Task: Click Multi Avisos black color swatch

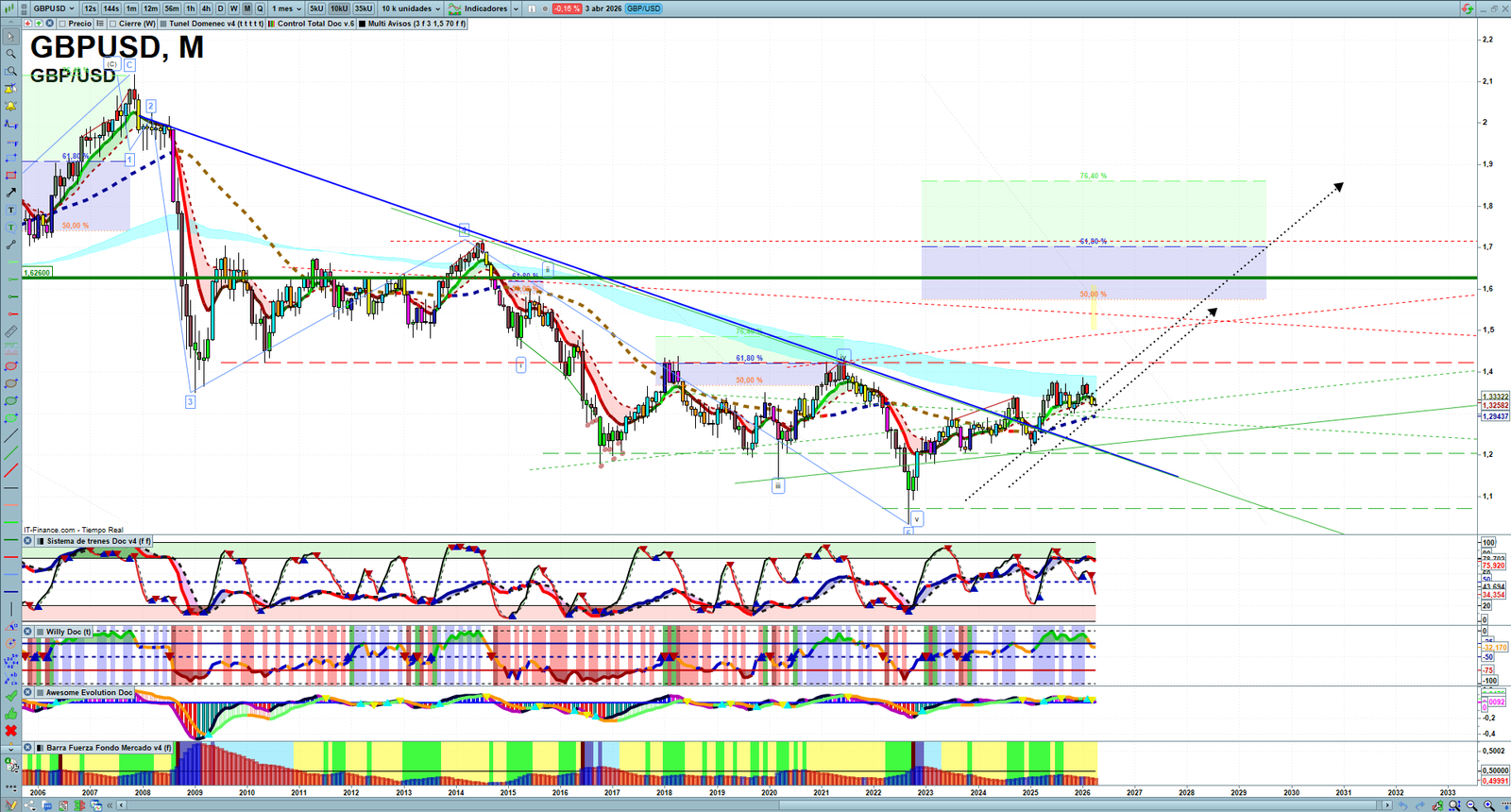Action: (362, 24)
